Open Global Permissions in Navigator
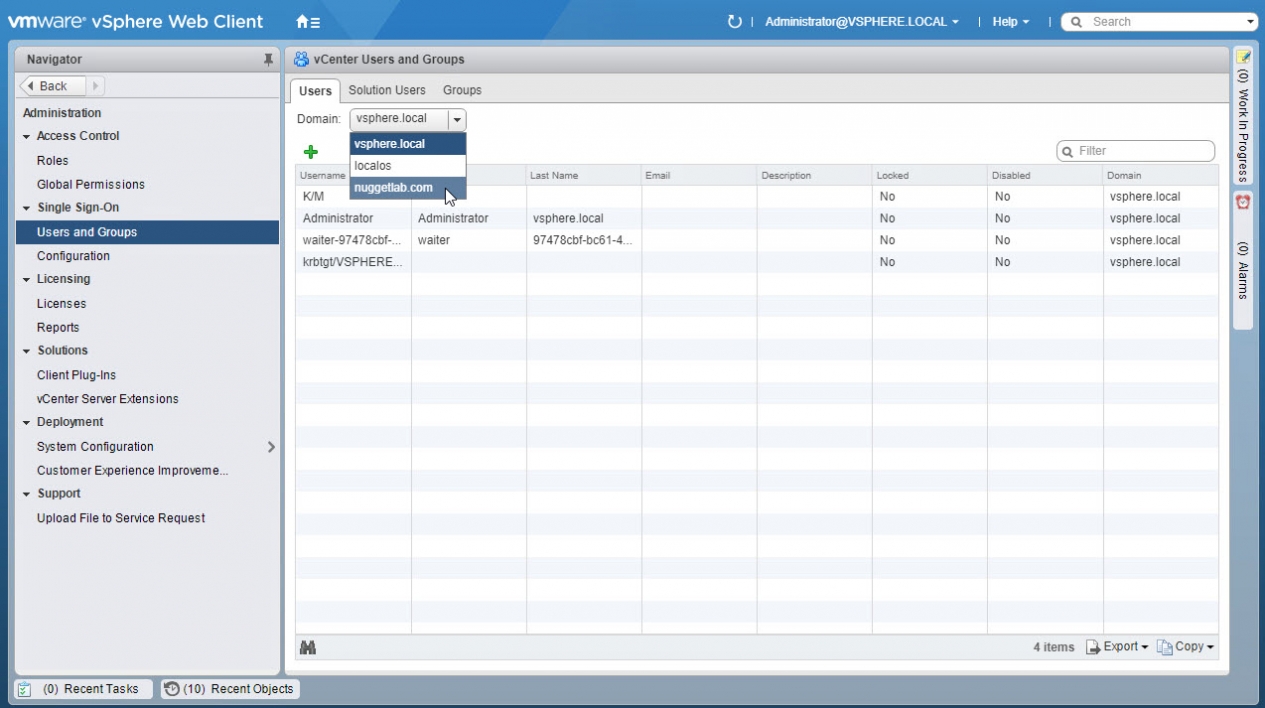Viewport: 1265px width, 708px height. pyautogui.click(x=91, y=184)
